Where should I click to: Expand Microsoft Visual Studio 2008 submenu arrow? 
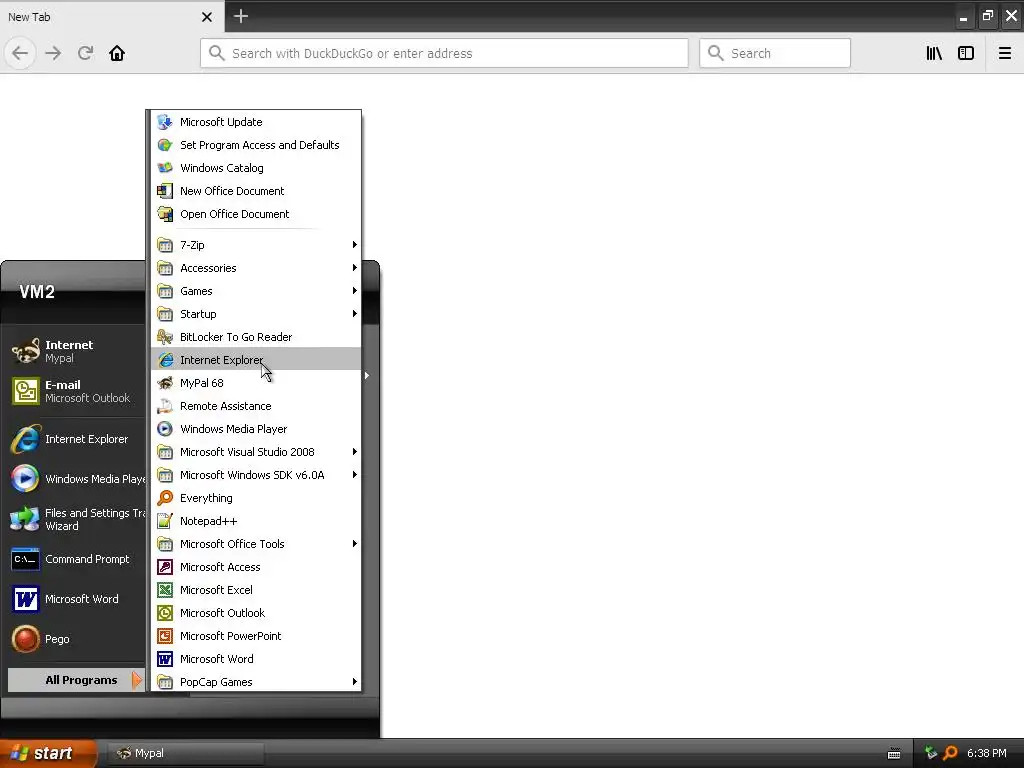click(x=355, y=452)
